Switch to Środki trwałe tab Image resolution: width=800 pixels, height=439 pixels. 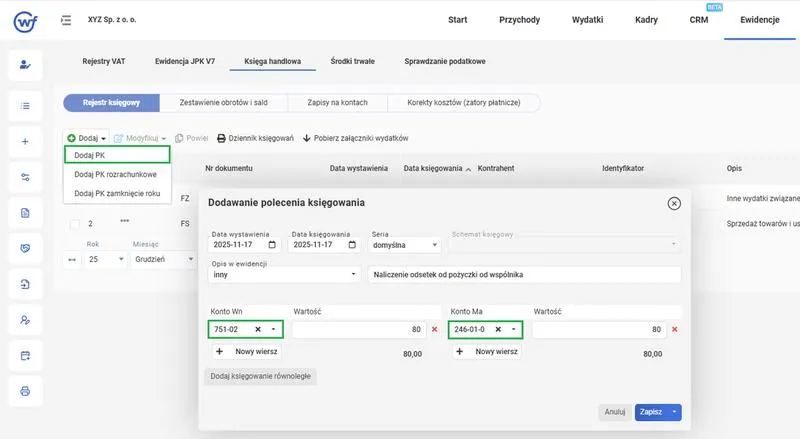(x=353, y=61)
